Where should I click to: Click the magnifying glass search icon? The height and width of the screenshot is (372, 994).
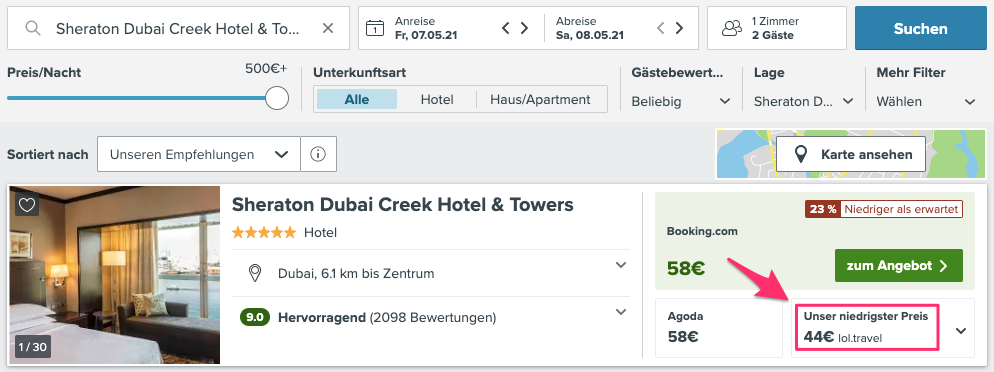[x=33, y=28]
